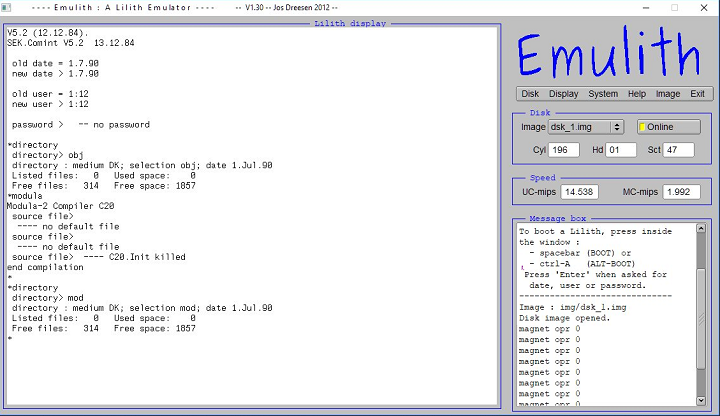Close the Emulith window
The width and height of the screenshot is (720, 416).
click(x=704, y=8)
